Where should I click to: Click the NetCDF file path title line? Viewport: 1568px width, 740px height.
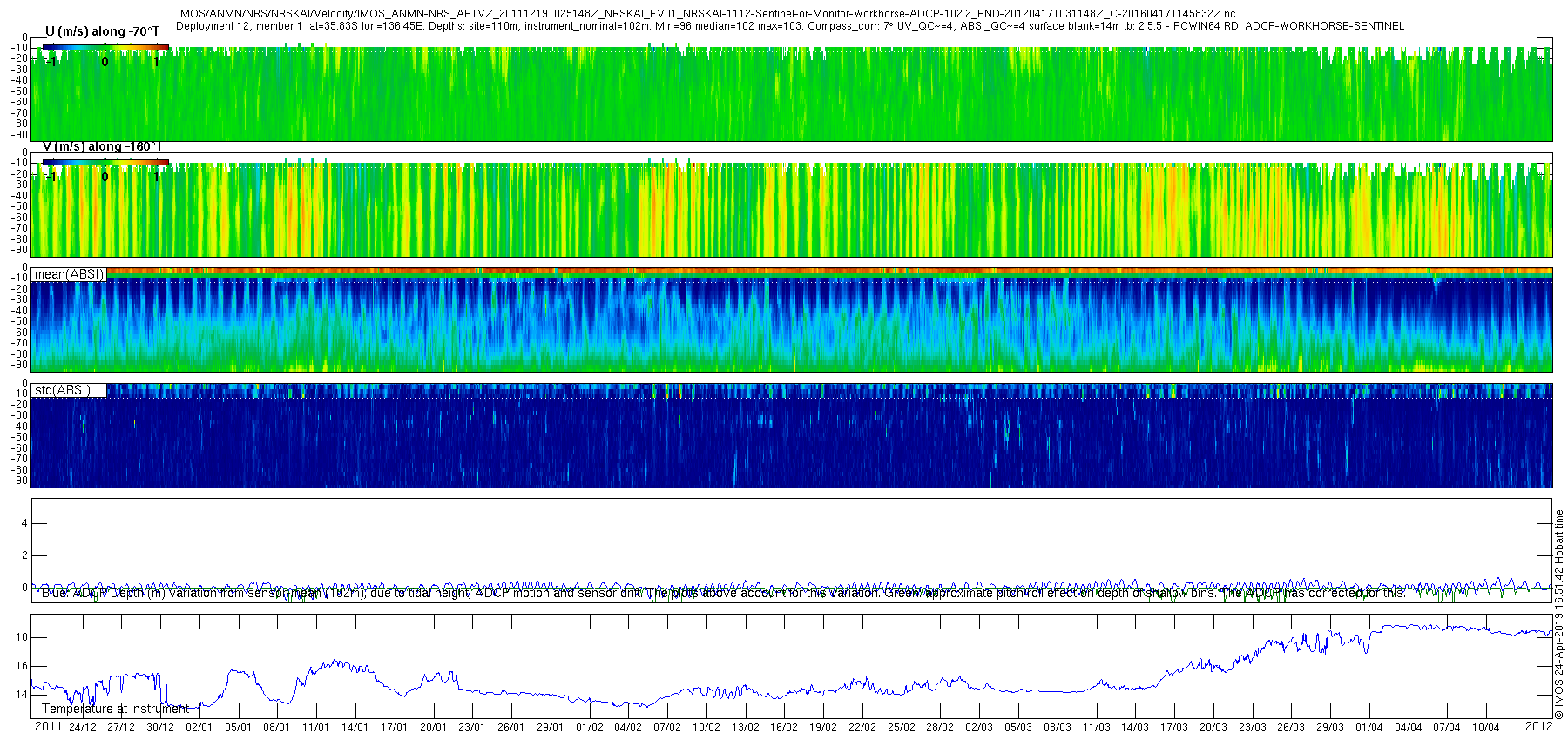click(706, 14)
